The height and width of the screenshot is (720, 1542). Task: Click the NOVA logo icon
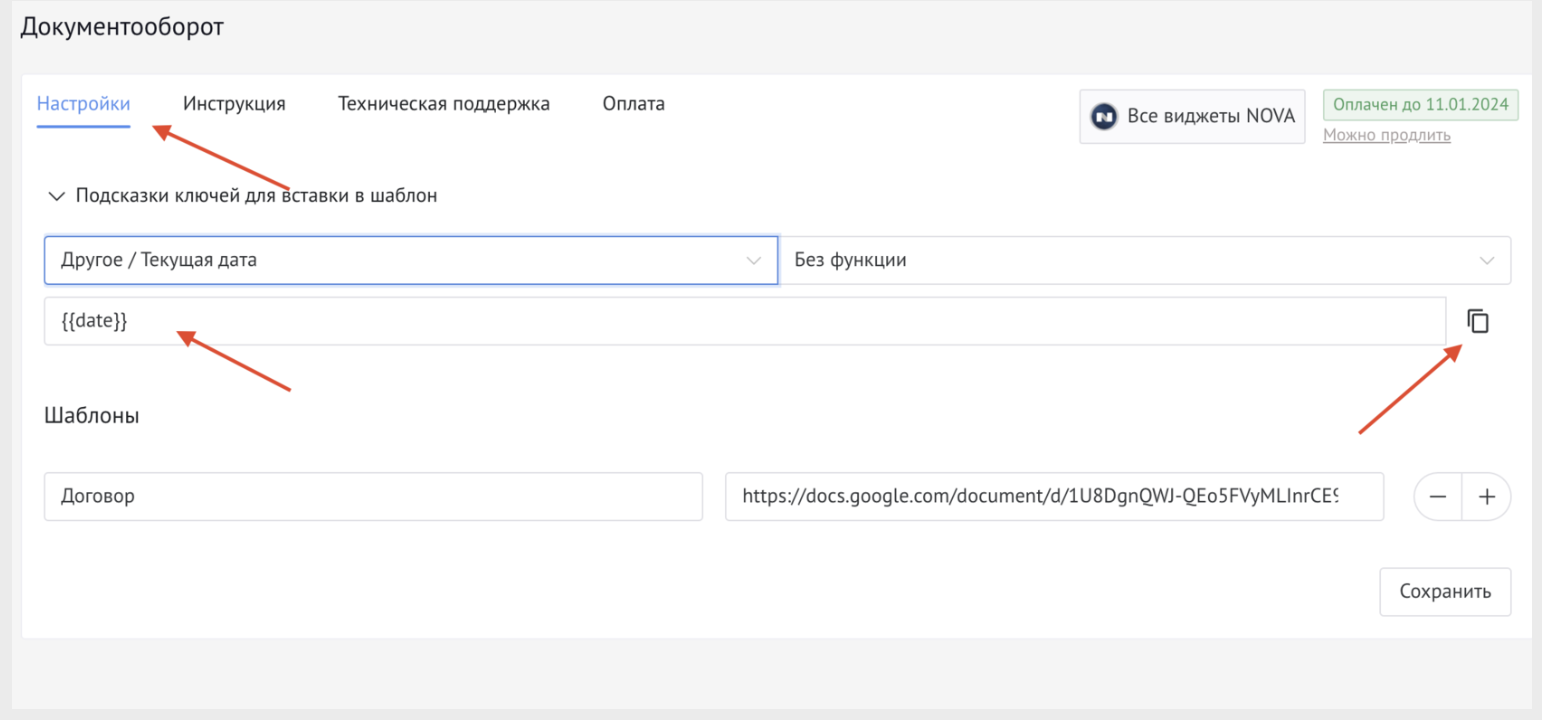1104,116
